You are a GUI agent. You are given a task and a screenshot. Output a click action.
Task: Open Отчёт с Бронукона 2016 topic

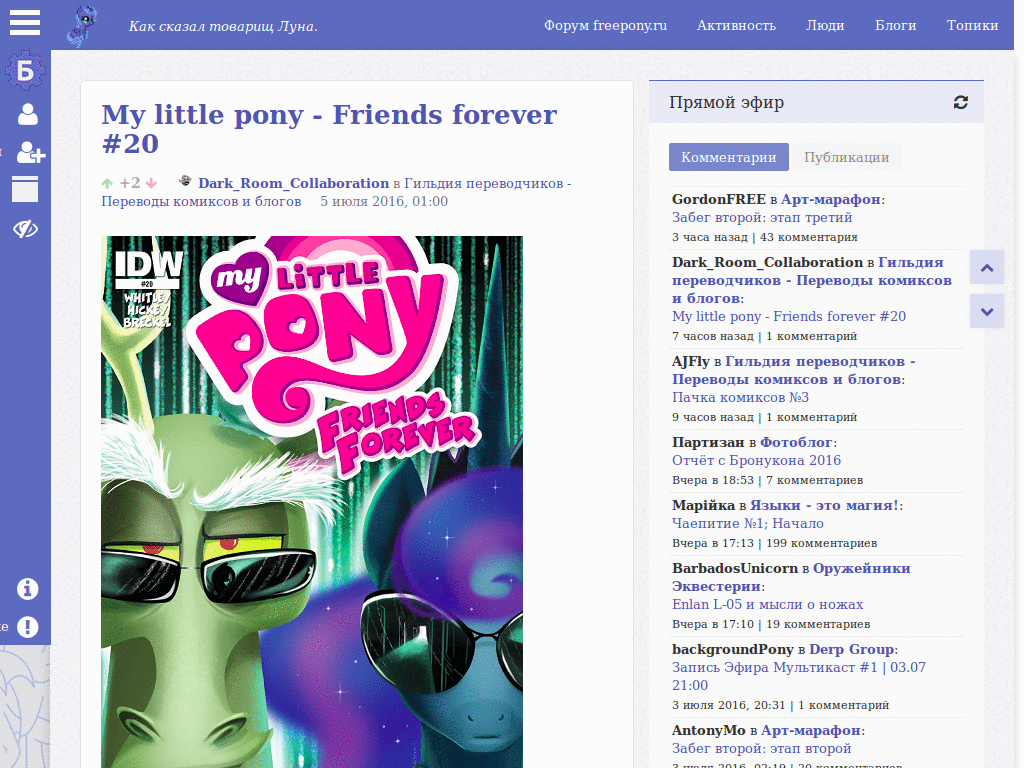pos(756,460)
